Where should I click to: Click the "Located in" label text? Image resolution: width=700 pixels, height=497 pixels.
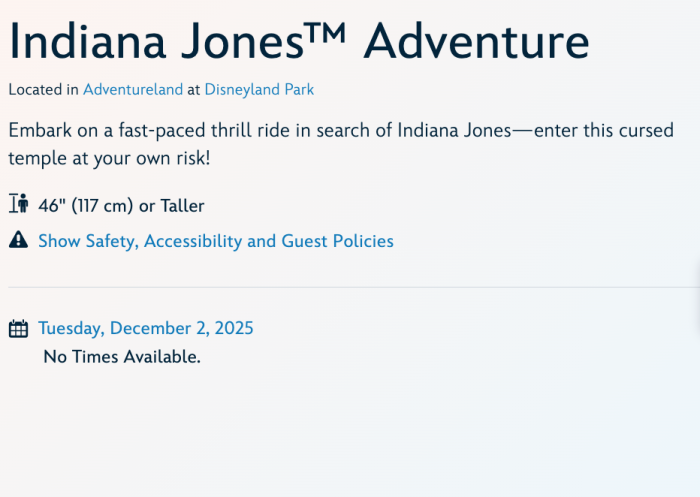coord(44,89)
